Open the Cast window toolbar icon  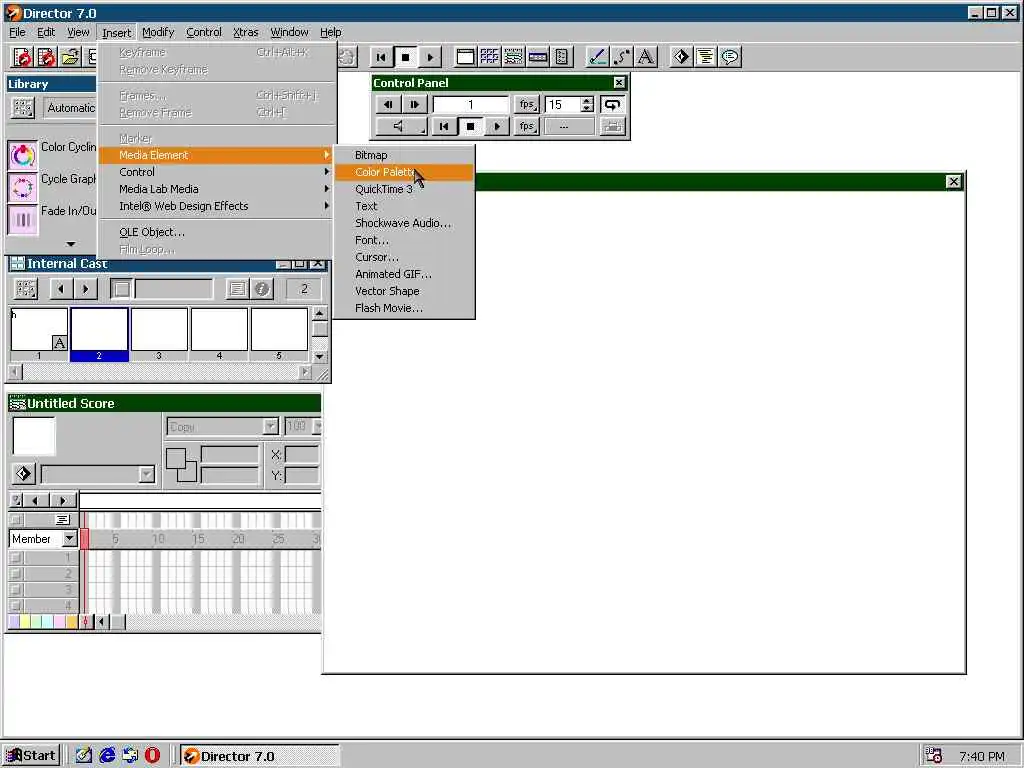click(x=489, y=57)
